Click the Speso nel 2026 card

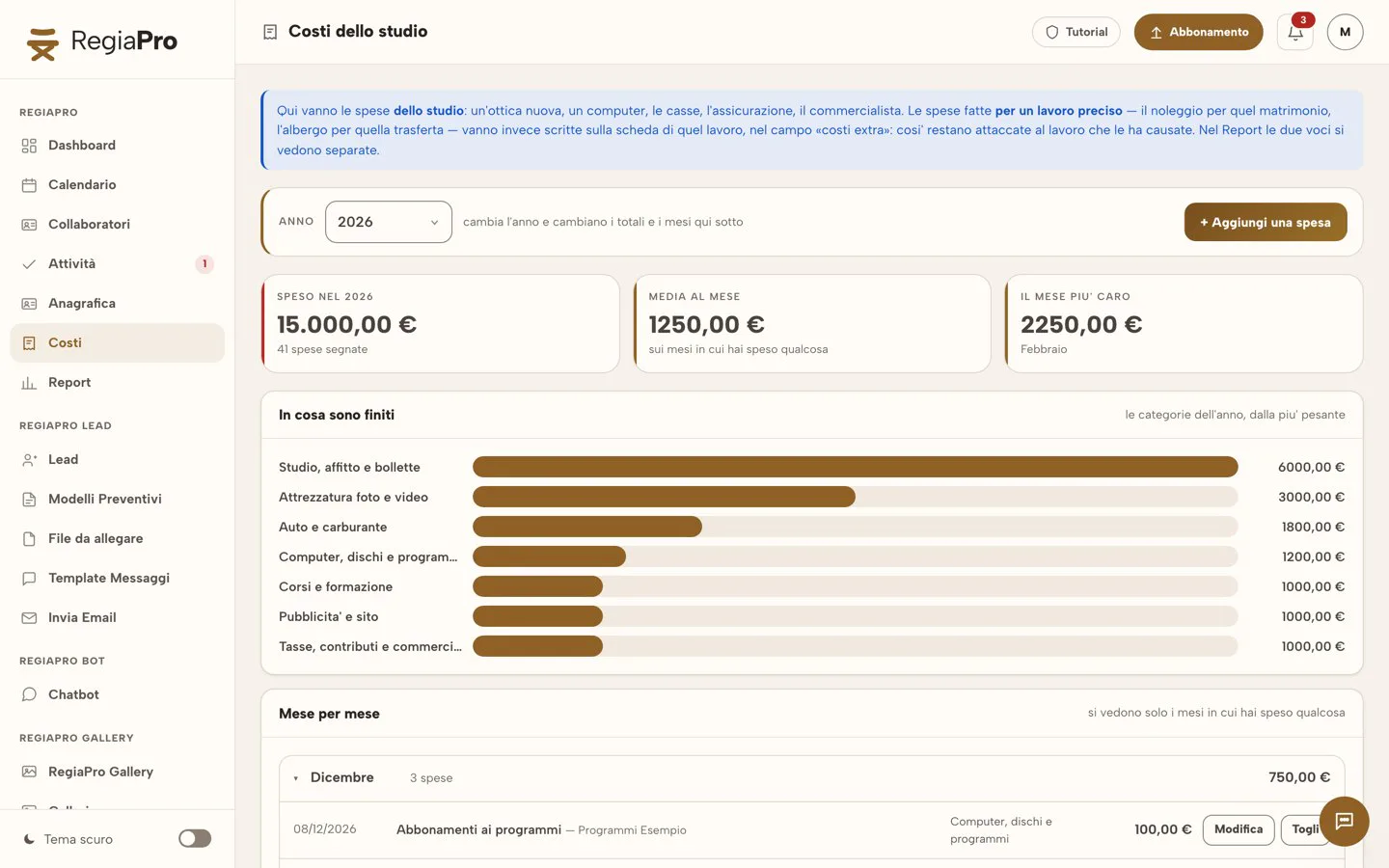tap(440, 324)
